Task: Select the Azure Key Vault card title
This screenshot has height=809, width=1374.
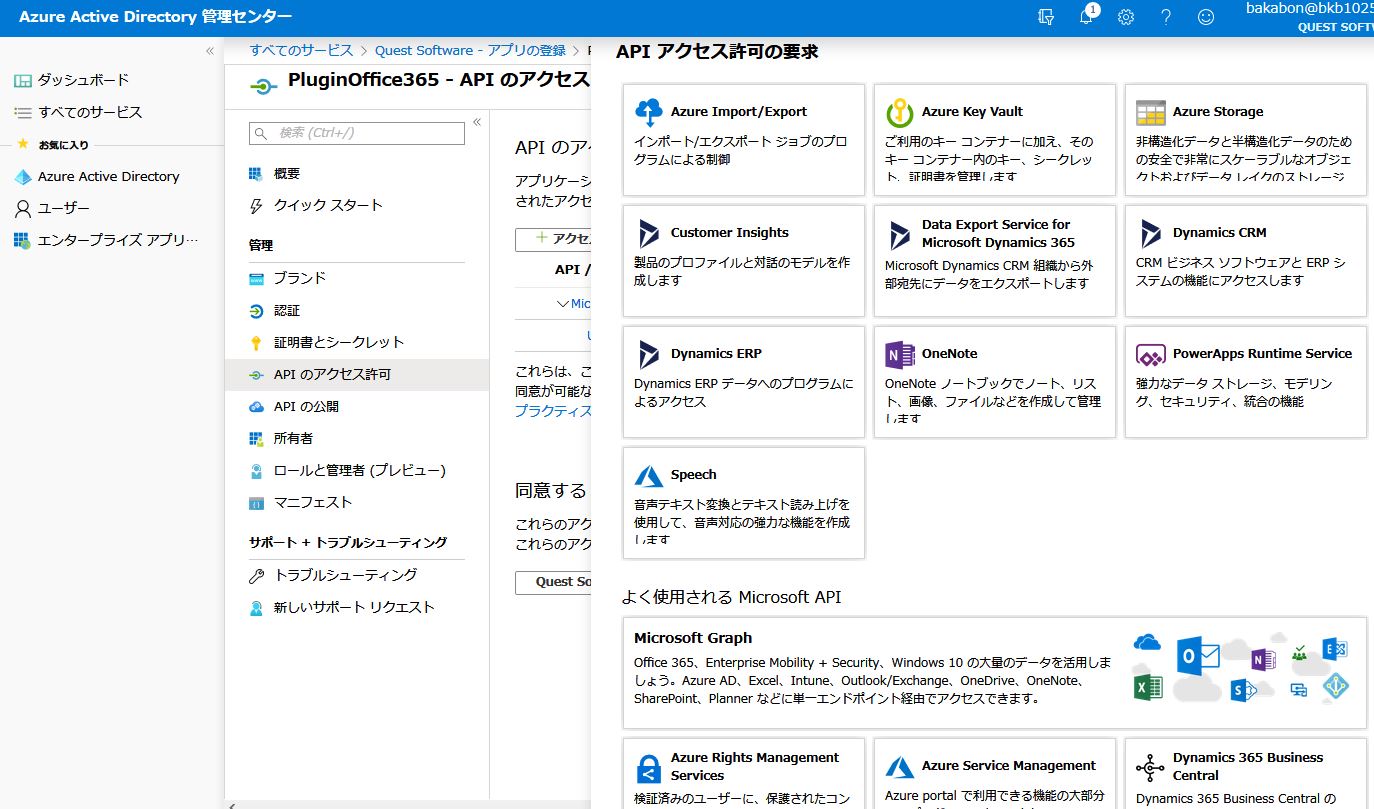Action: 972,112
